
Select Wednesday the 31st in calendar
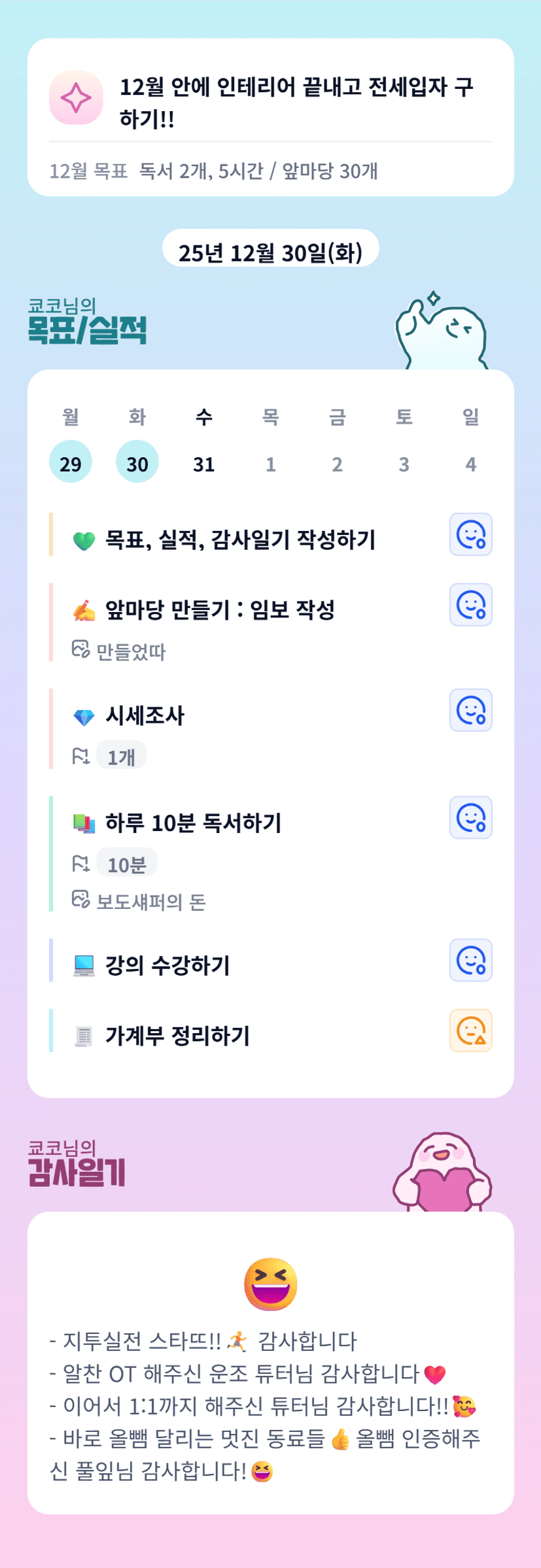tap(204, 464)
